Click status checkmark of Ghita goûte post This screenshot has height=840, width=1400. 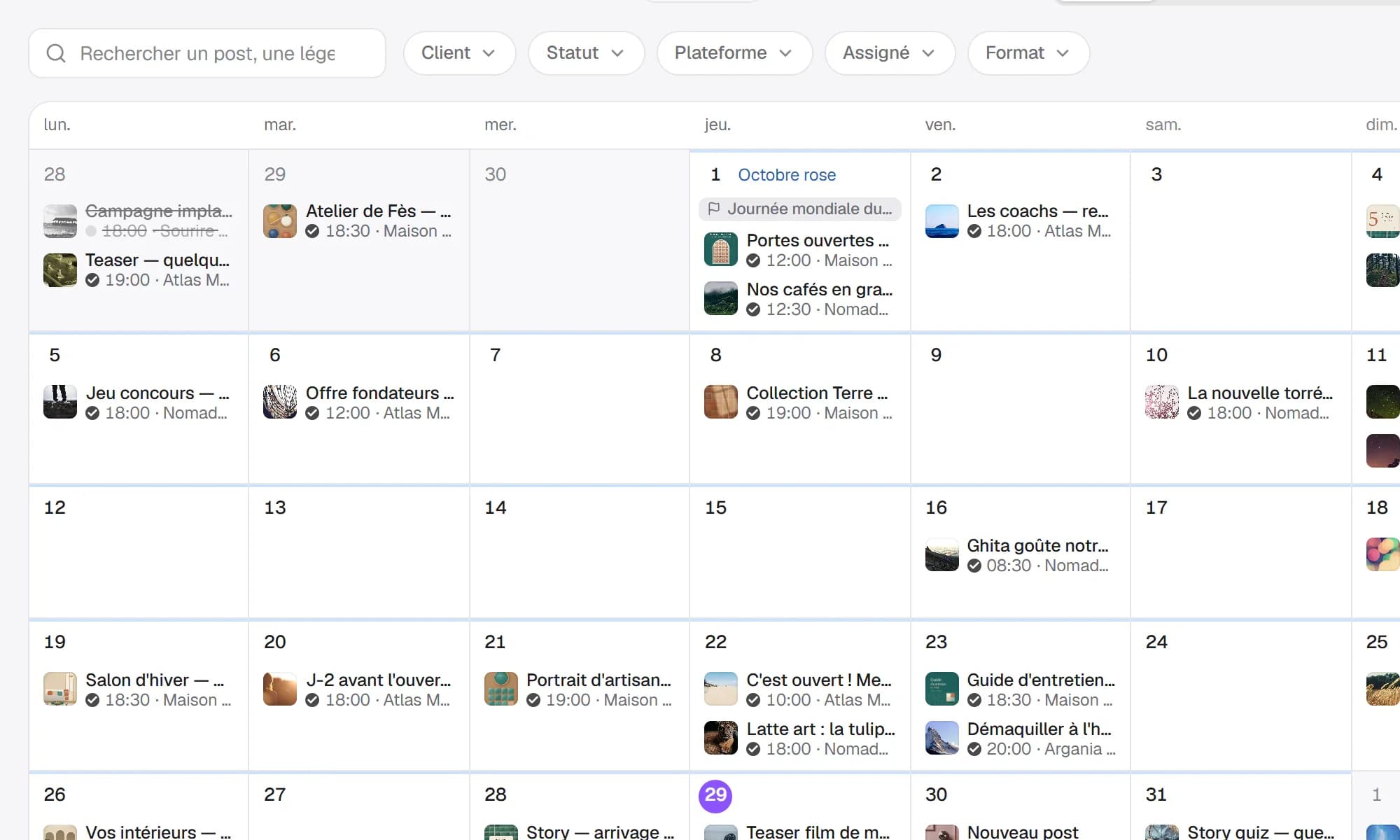click(974, 566)
